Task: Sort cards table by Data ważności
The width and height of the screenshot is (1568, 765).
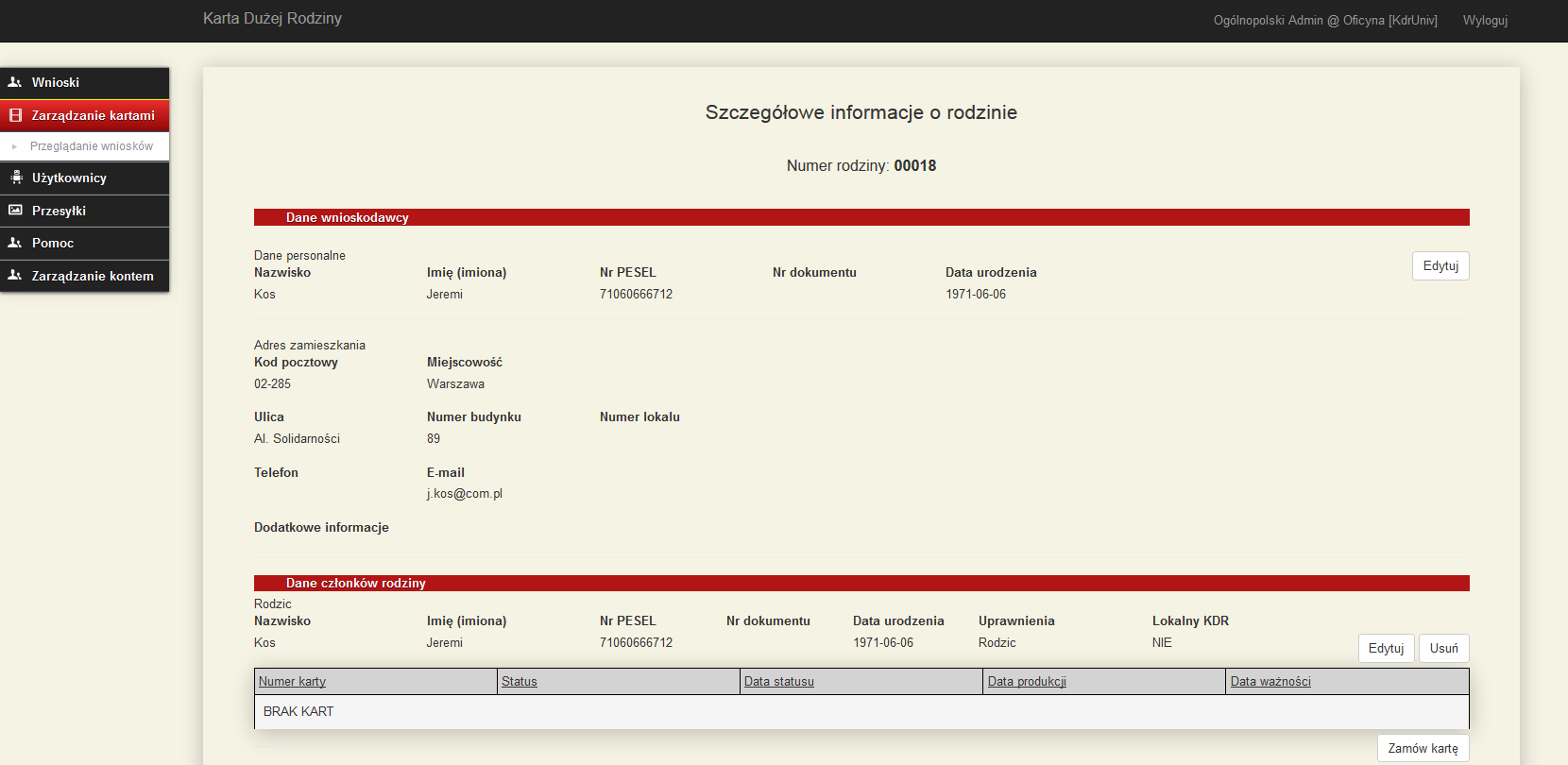Action: (x=1270, y=681)
